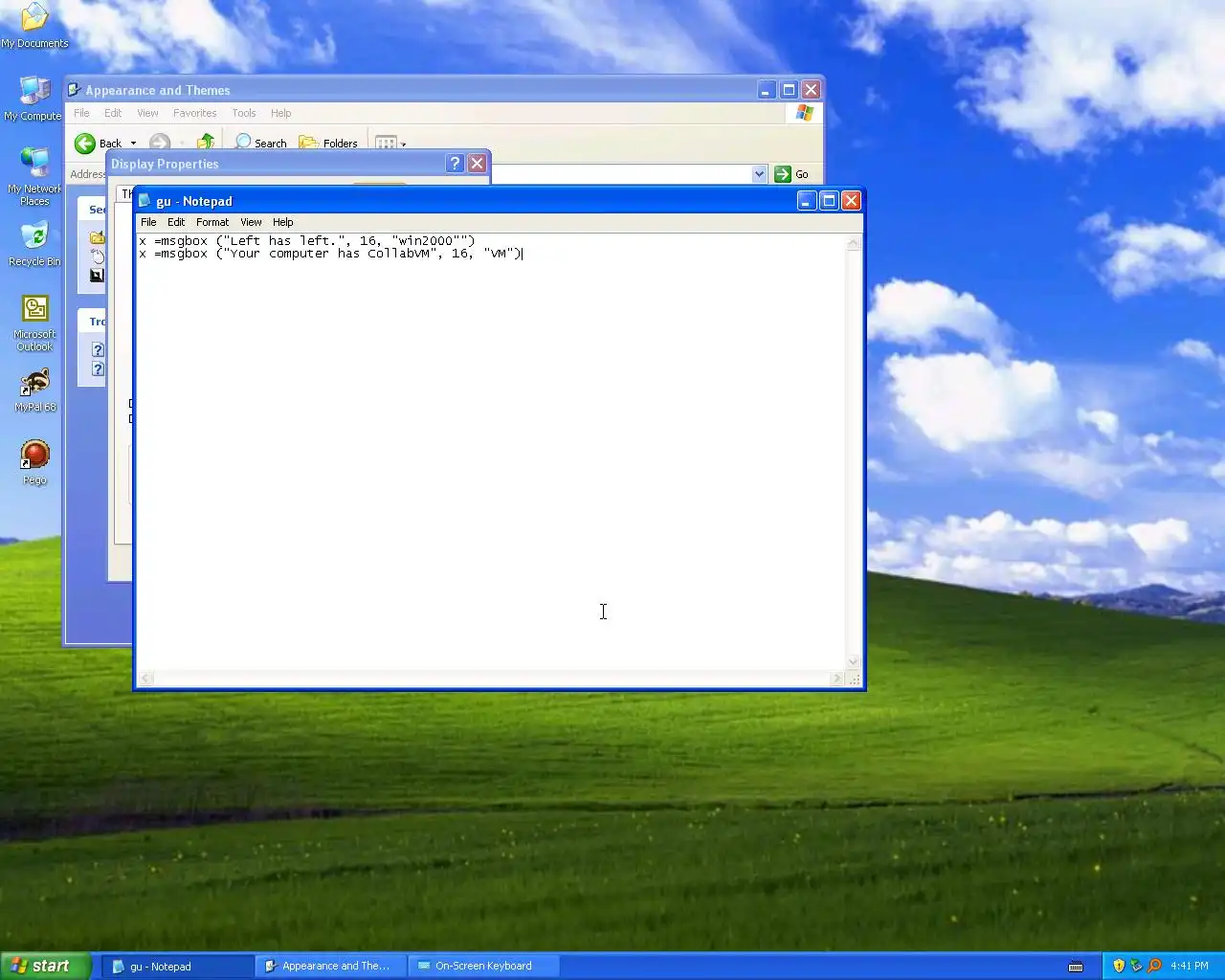The width and height of the screenshot is (1225, 980).
Task: Open the address bar dropdown arrow
Action: point(759,174)
